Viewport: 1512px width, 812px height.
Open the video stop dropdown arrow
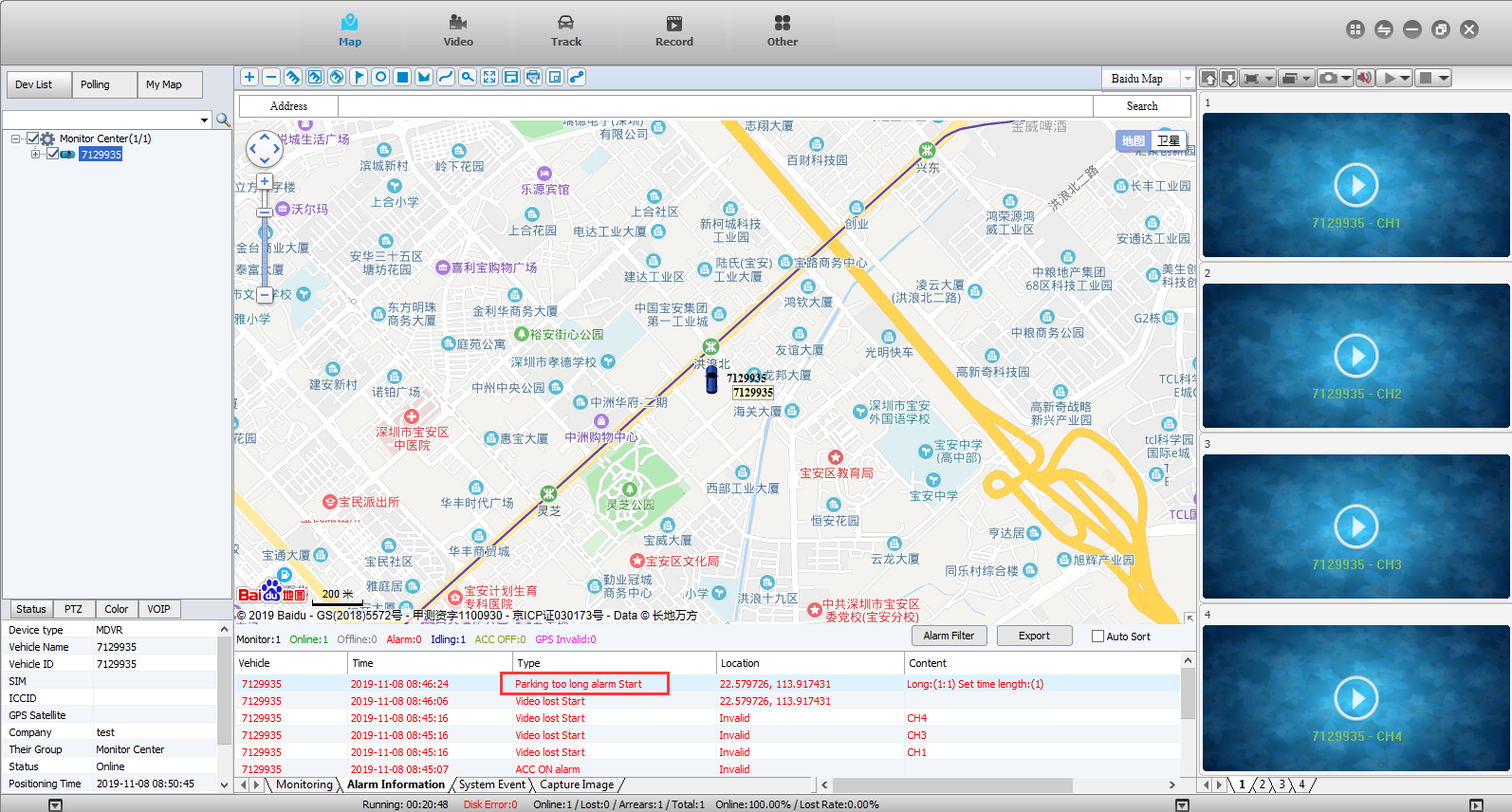pyautogui.click(x=1444, y=79)
